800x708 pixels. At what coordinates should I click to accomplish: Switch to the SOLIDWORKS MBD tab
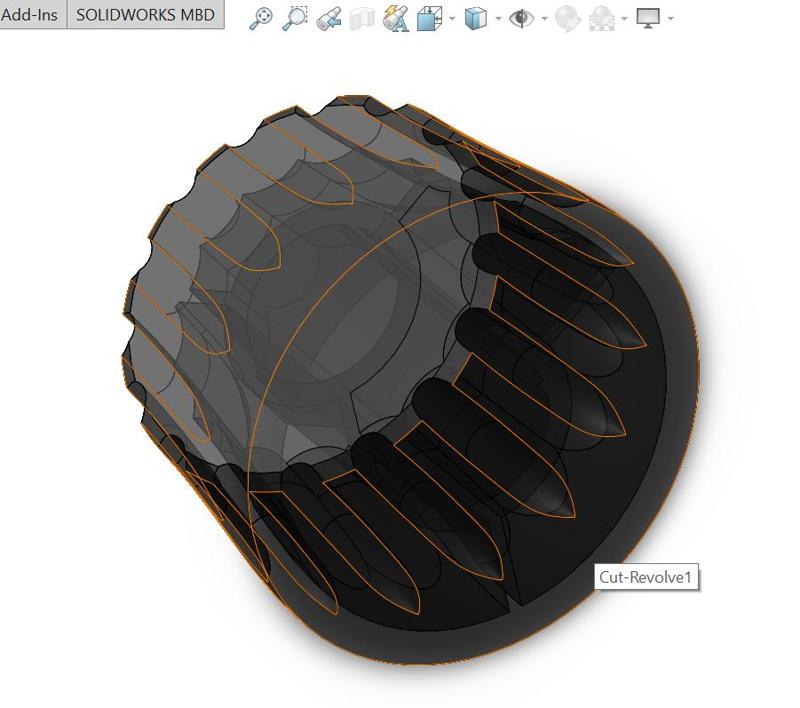[145, 14]
